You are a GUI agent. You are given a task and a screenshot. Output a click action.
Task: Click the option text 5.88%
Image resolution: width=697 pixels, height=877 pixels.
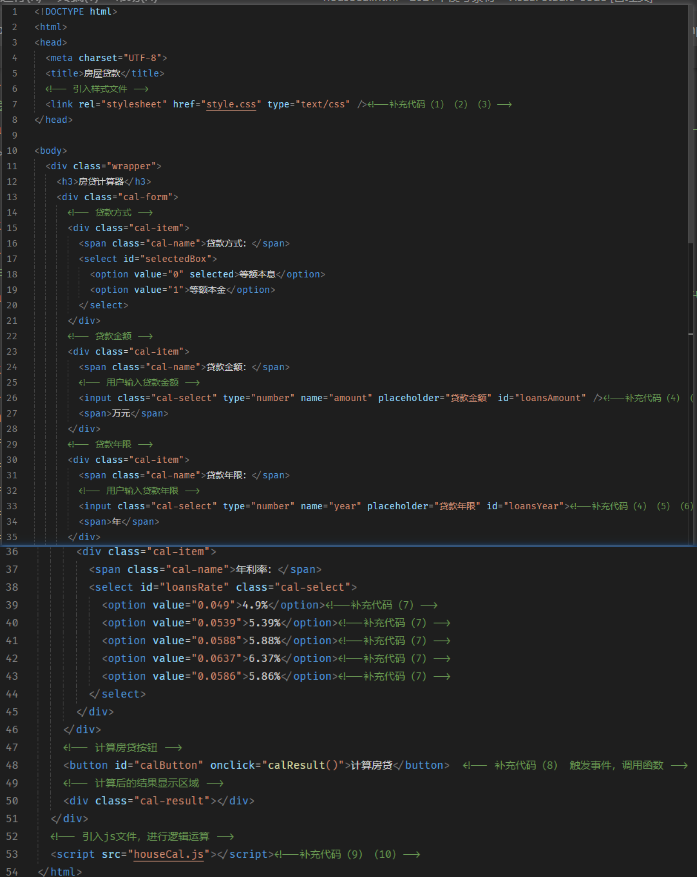pos(264,640)
